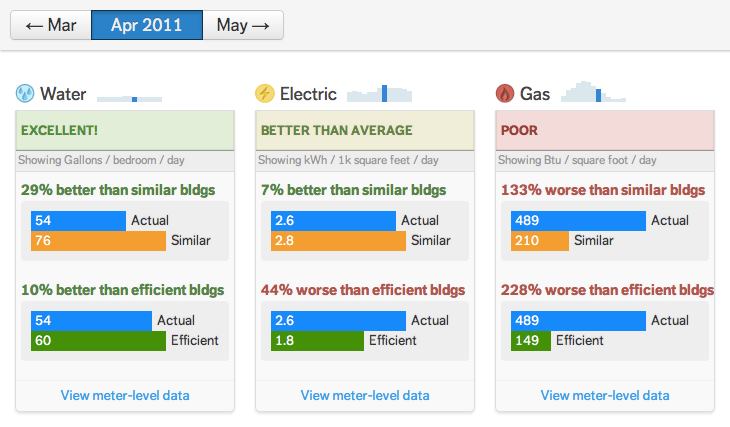Select the Apr 2011 tab
The width and height of the screenshot is (730, 427).
point(146,25)
